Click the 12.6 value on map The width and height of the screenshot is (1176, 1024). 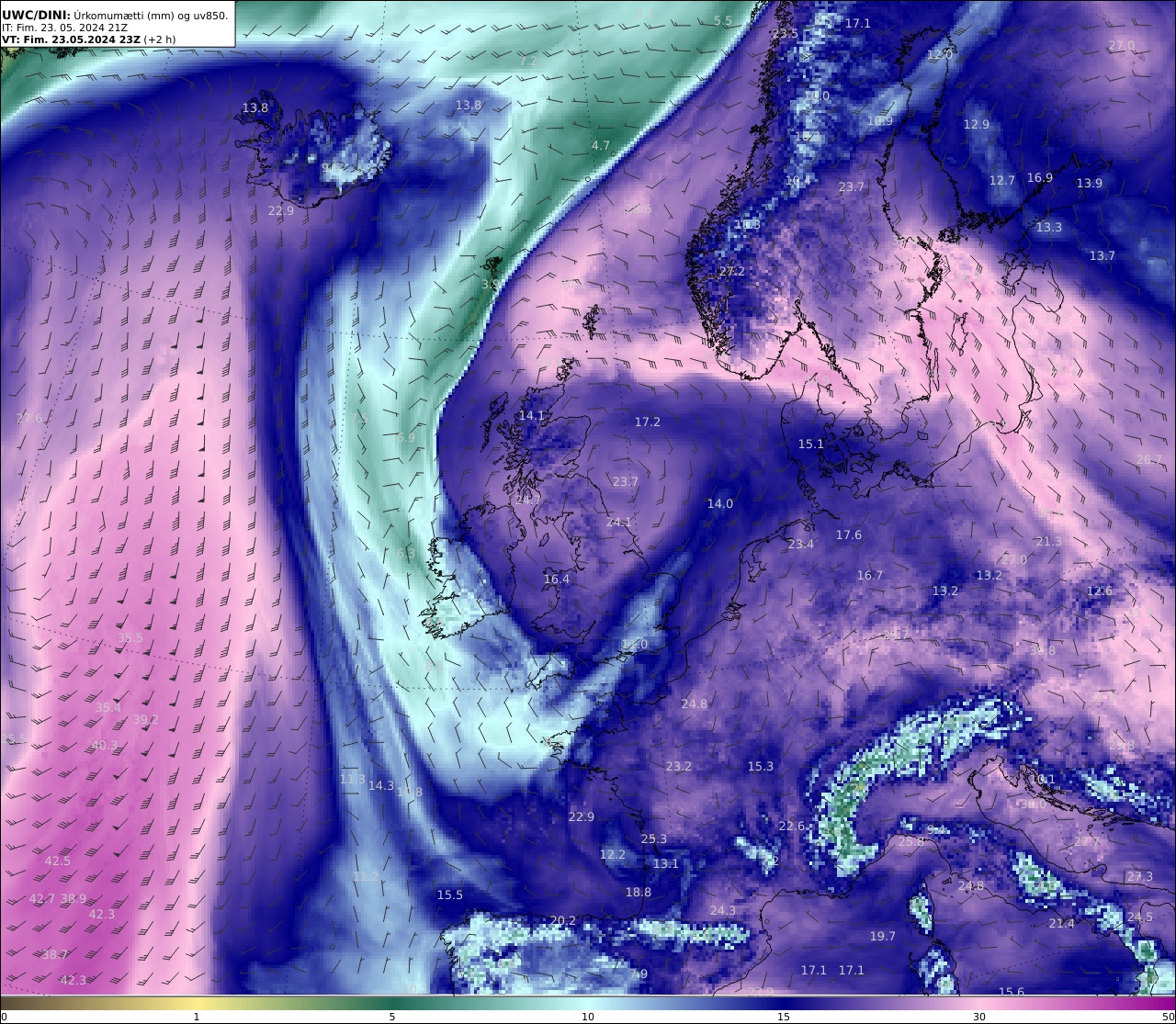pyautogui.click(x=1100, y=591)
